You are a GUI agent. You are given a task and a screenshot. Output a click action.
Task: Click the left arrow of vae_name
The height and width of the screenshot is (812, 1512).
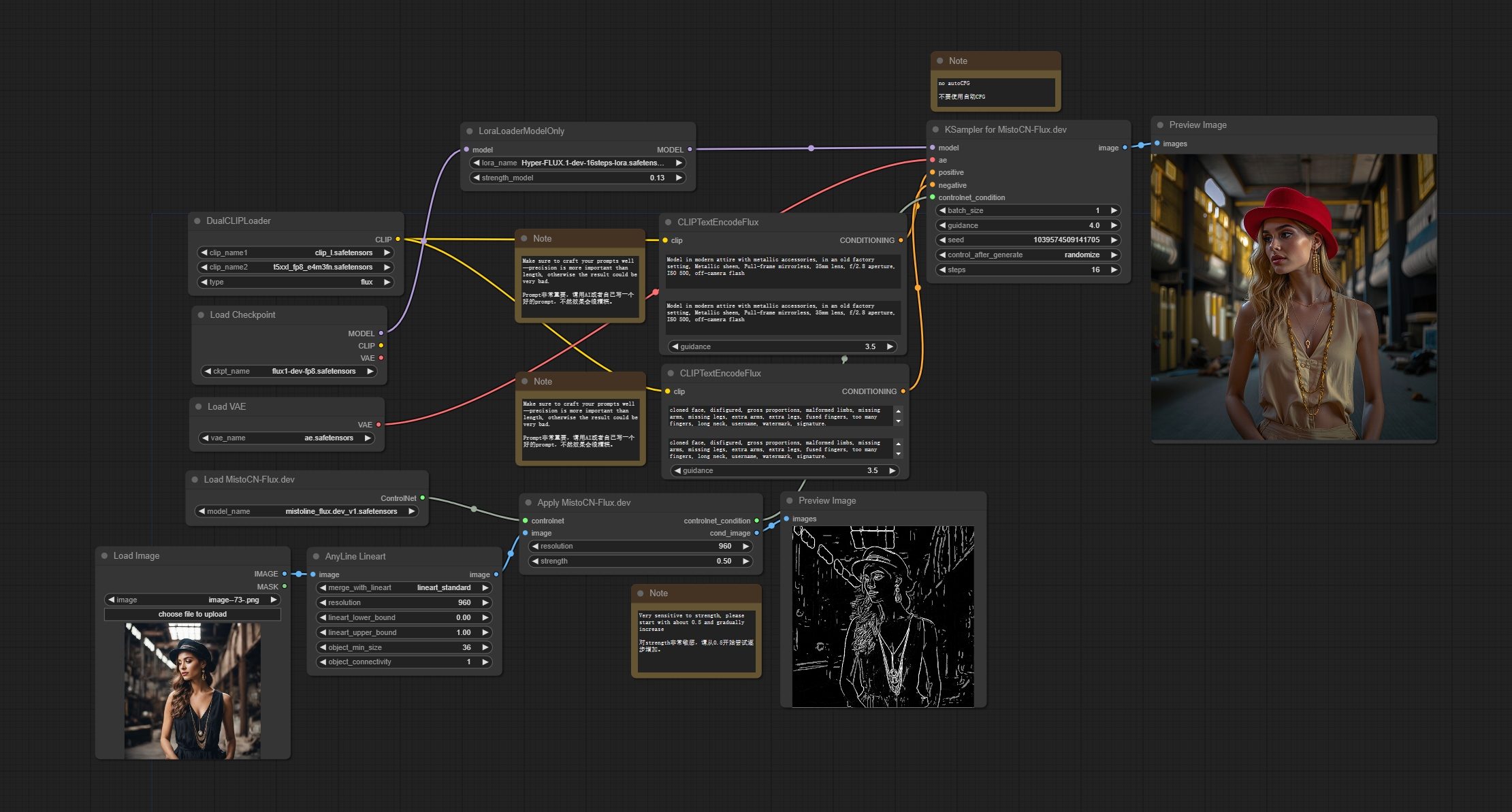click(x=206, y=438)
